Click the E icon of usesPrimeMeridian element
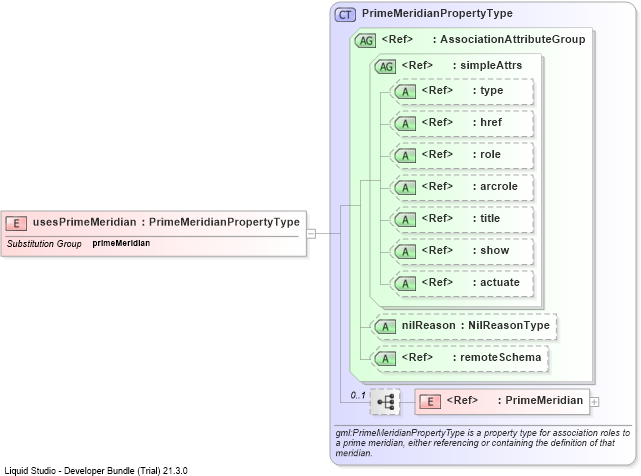This screenshot has height=476, width=641. click(16, 223)
